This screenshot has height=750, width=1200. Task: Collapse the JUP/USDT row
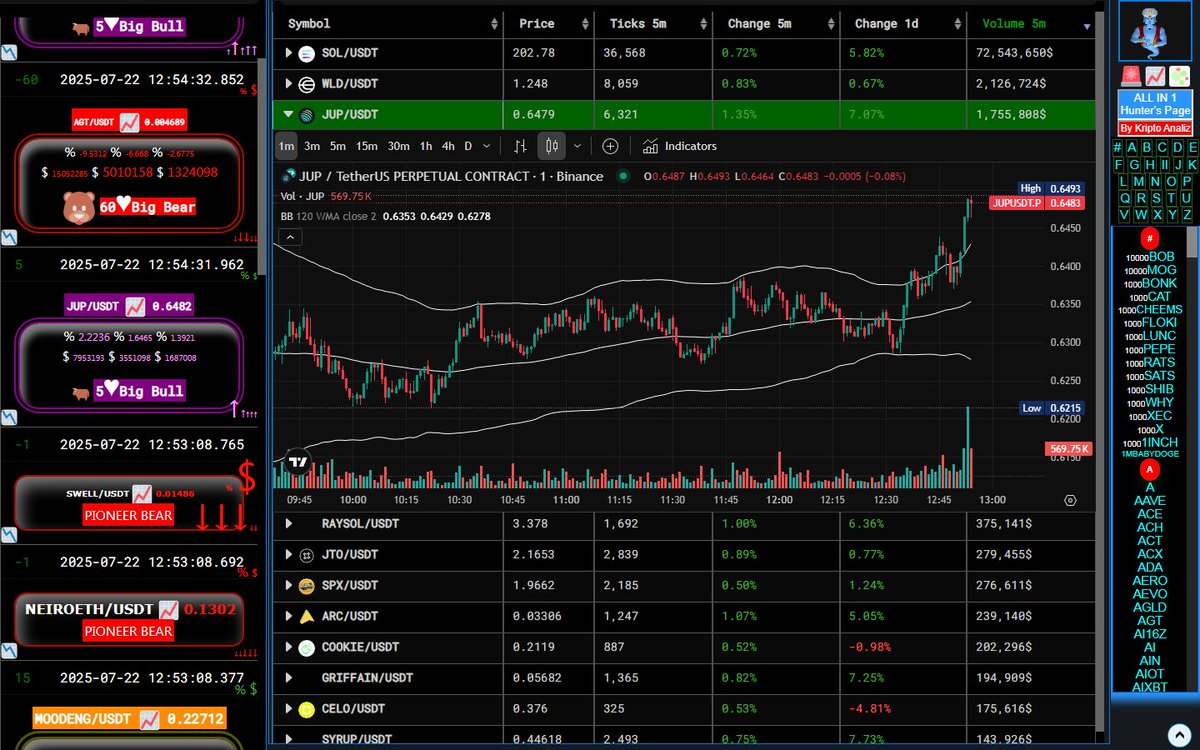point(289,114)
